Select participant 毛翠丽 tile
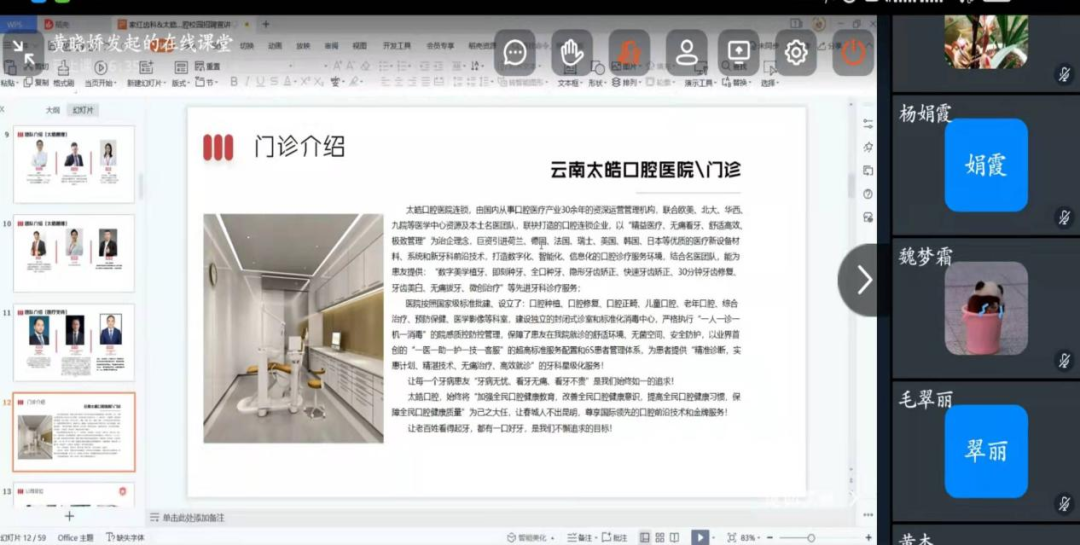 point(986,451)
